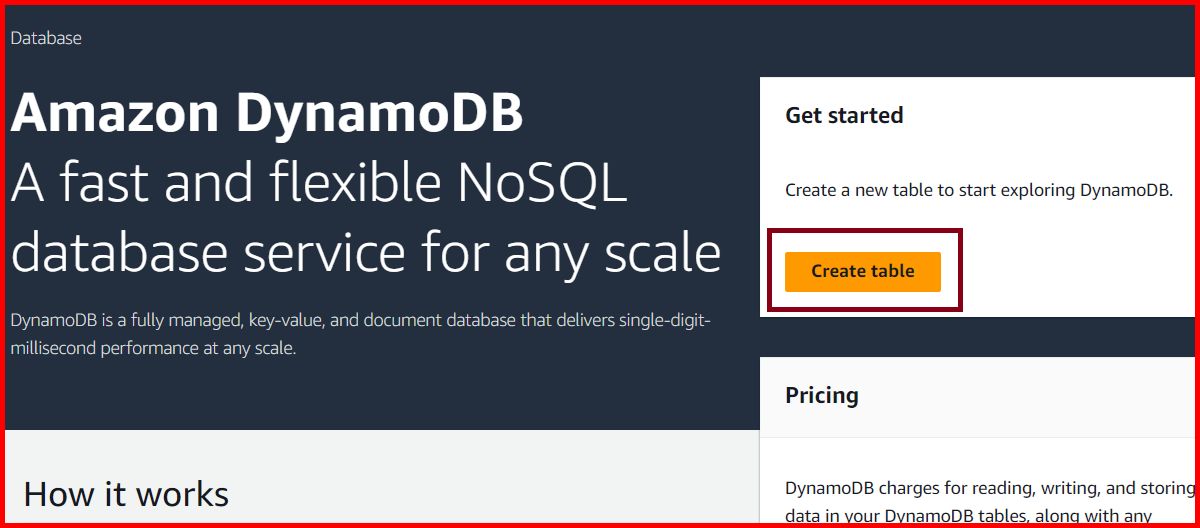Click 'millisecond performance at any scale' text
The height and width of the screenshot is (528, 1200).
tap(154, 349)
